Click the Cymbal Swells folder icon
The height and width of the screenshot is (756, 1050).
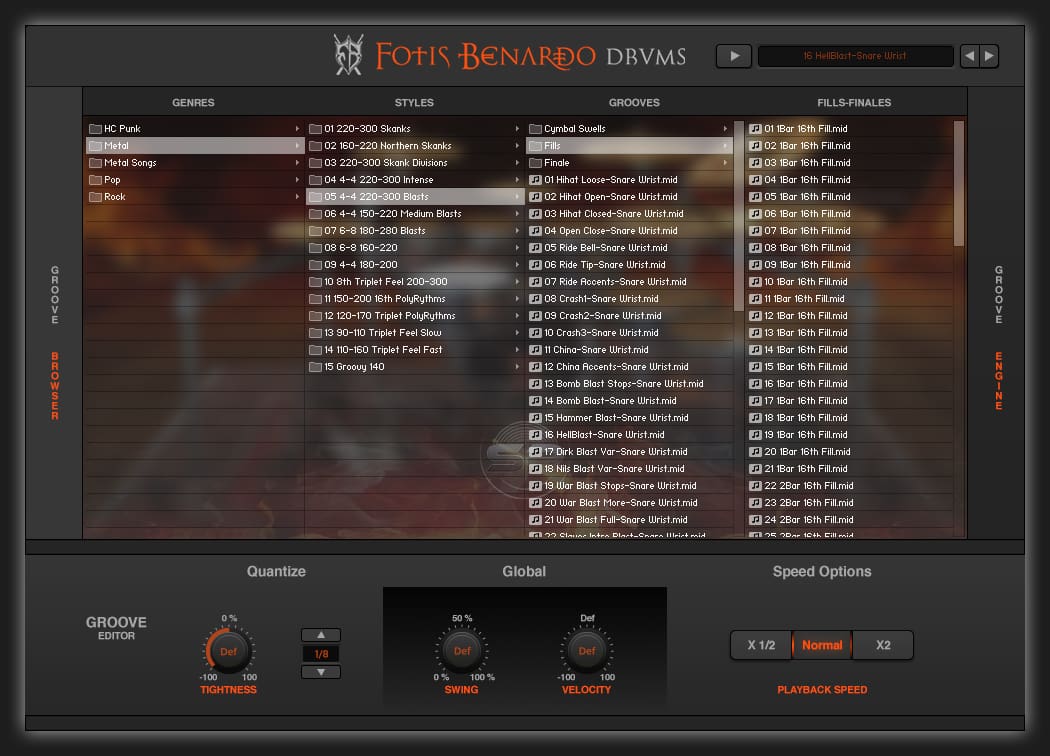point(535,129)
